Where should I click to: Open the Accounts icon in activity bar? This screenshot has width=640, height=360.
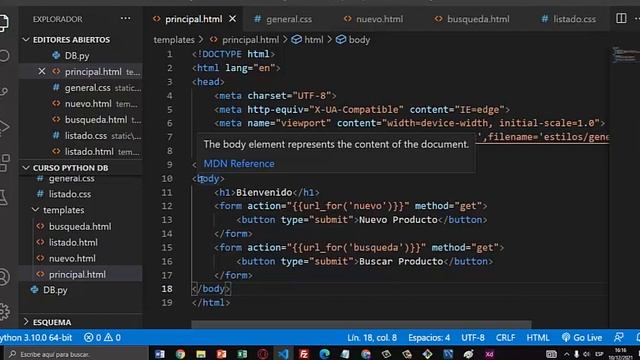coord(4,277)
